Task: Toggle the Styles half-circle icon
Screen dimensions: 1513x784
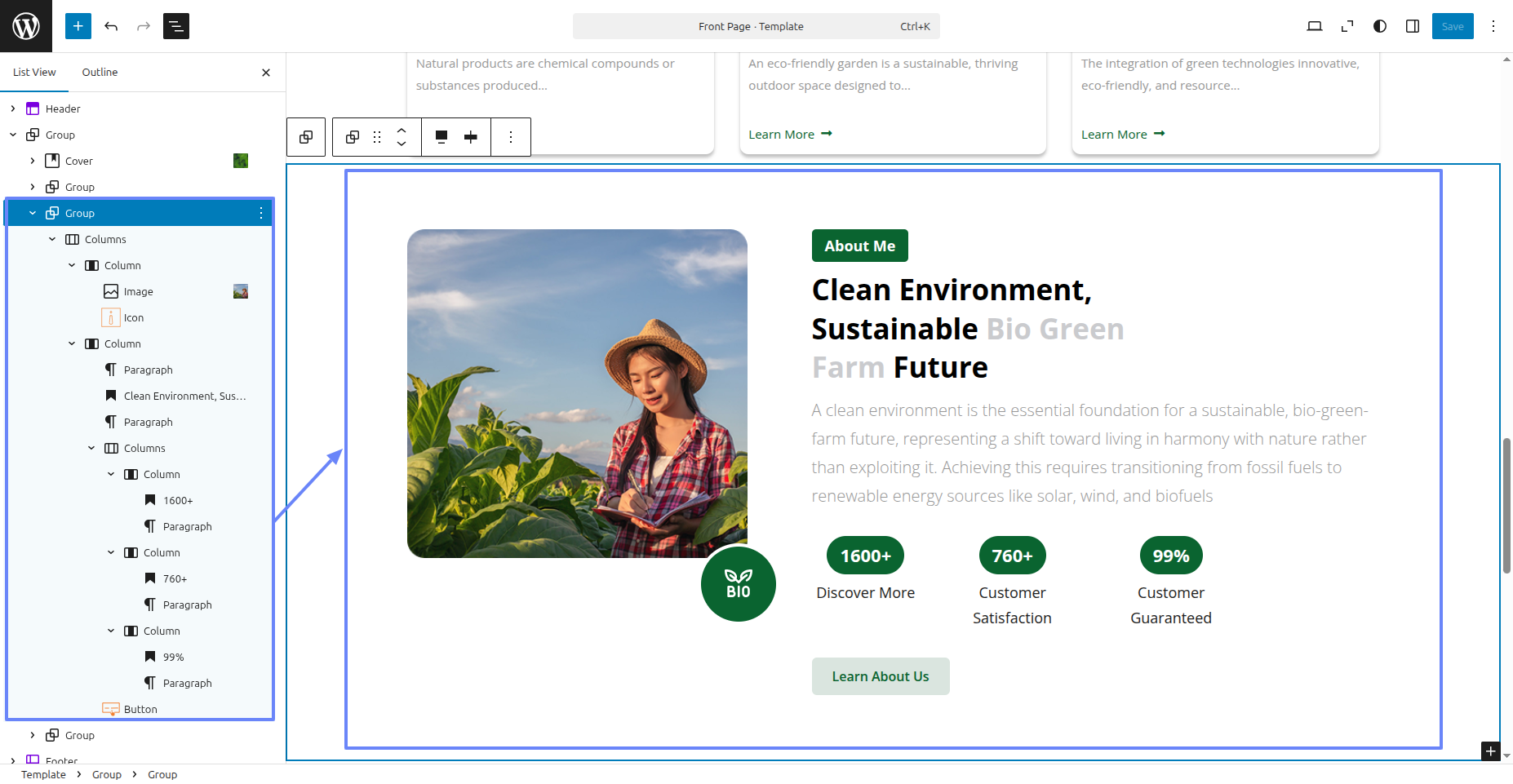Action: click(x=1379, y=26)
